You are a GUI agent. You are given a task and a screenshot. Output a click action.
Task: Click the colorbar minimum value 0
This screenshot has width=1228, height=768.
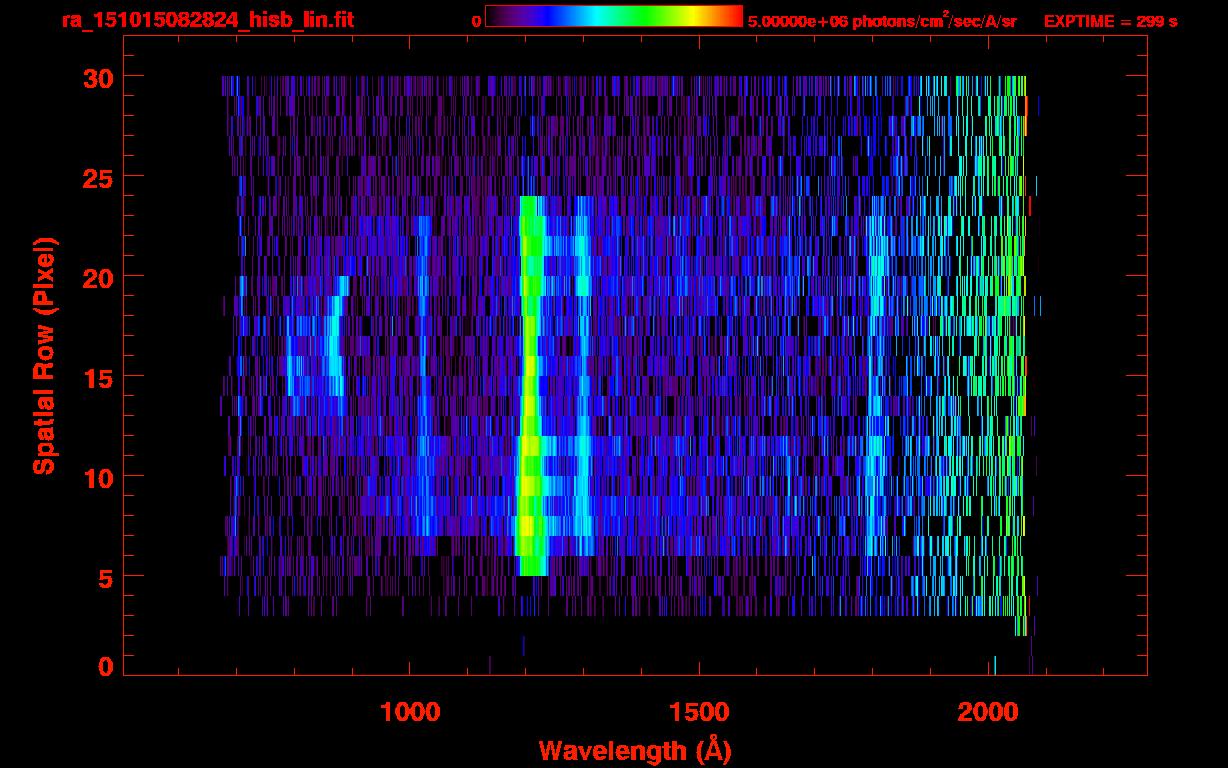(476, 21)
